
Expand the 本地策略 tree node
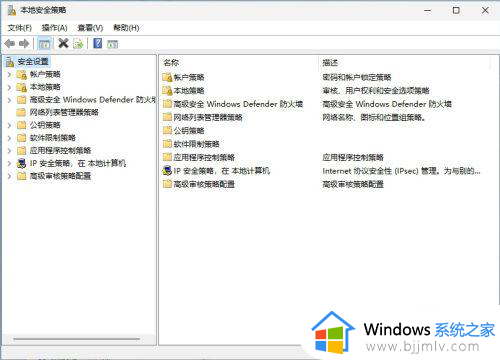coord(9,87)
